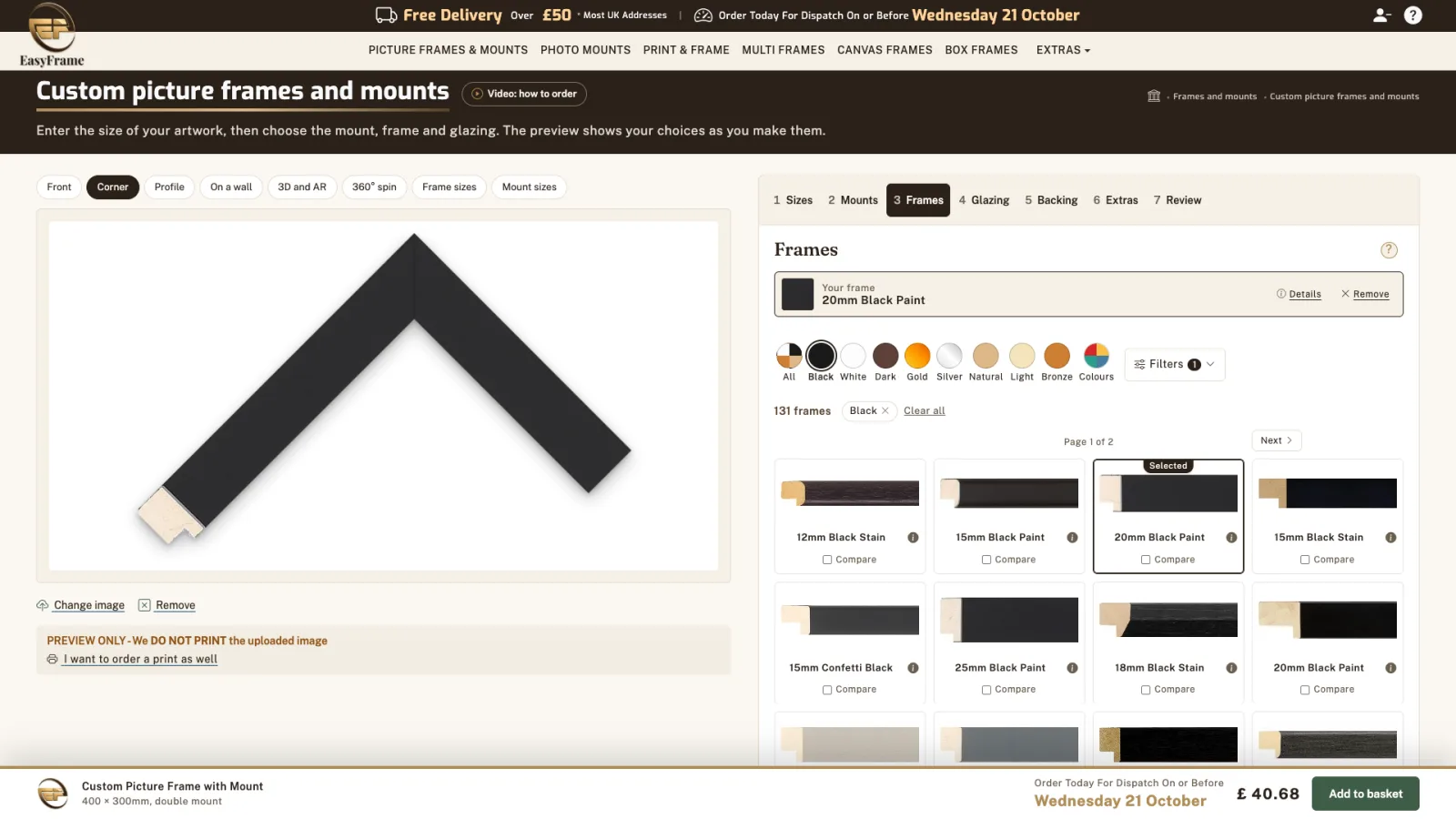The width and height of the screenshot is (1456, 819).
Task: Open the help question mark icon in header
Action: point(1413,15)
